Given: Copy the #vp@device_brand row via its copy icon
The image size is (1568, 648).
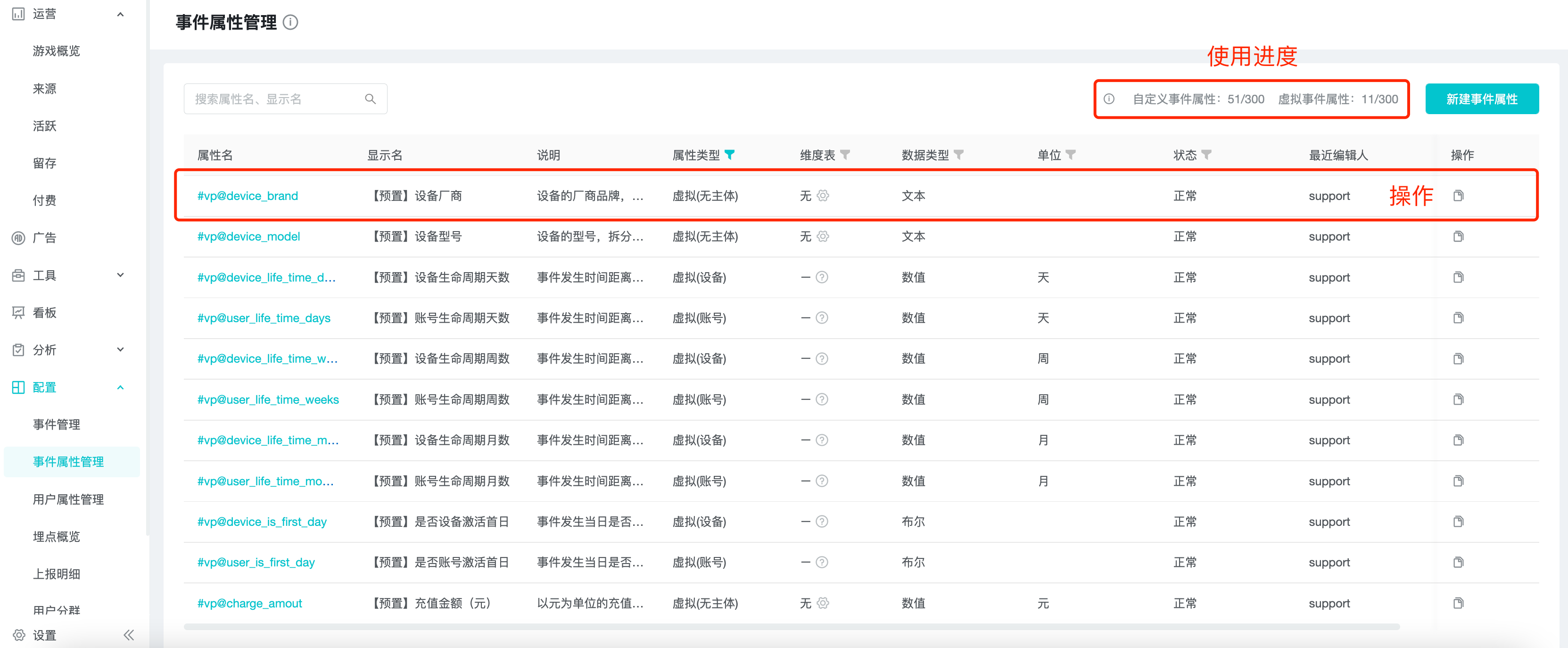Looking at the screenshot, I should pos(1459,196).
